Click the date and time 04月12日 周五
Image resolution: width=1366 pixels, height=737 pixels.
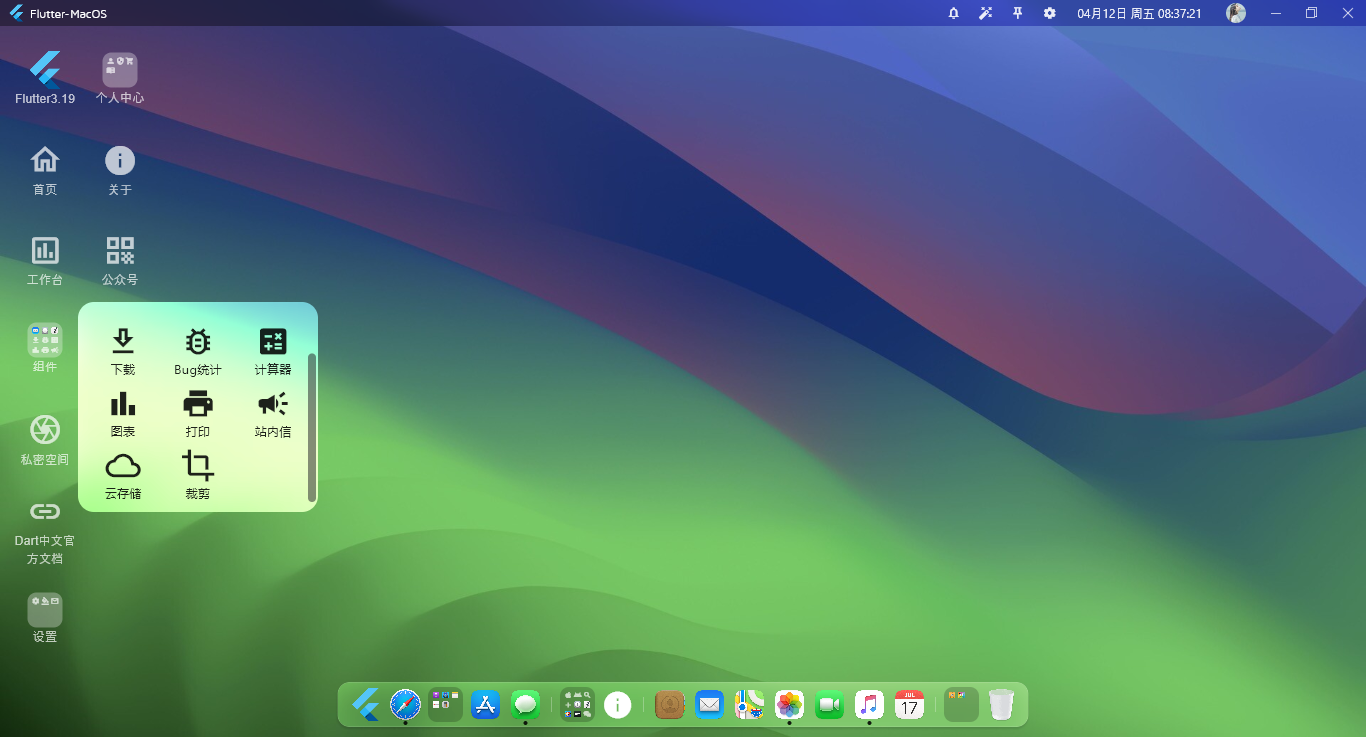pyautogui.click(x=1139, y=13)
